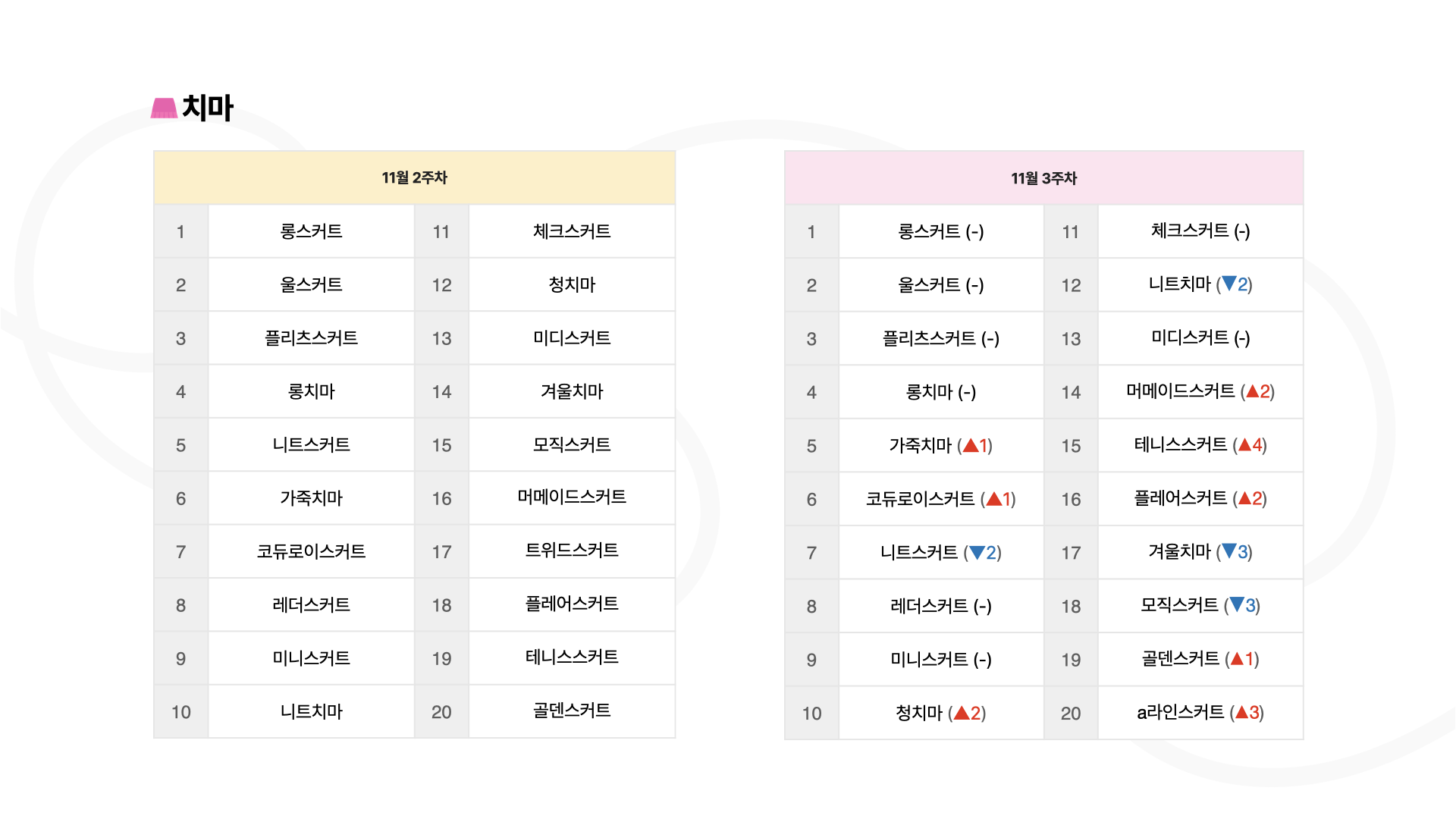Click the red up arrow after 골덴스커트

(1237, 658)
